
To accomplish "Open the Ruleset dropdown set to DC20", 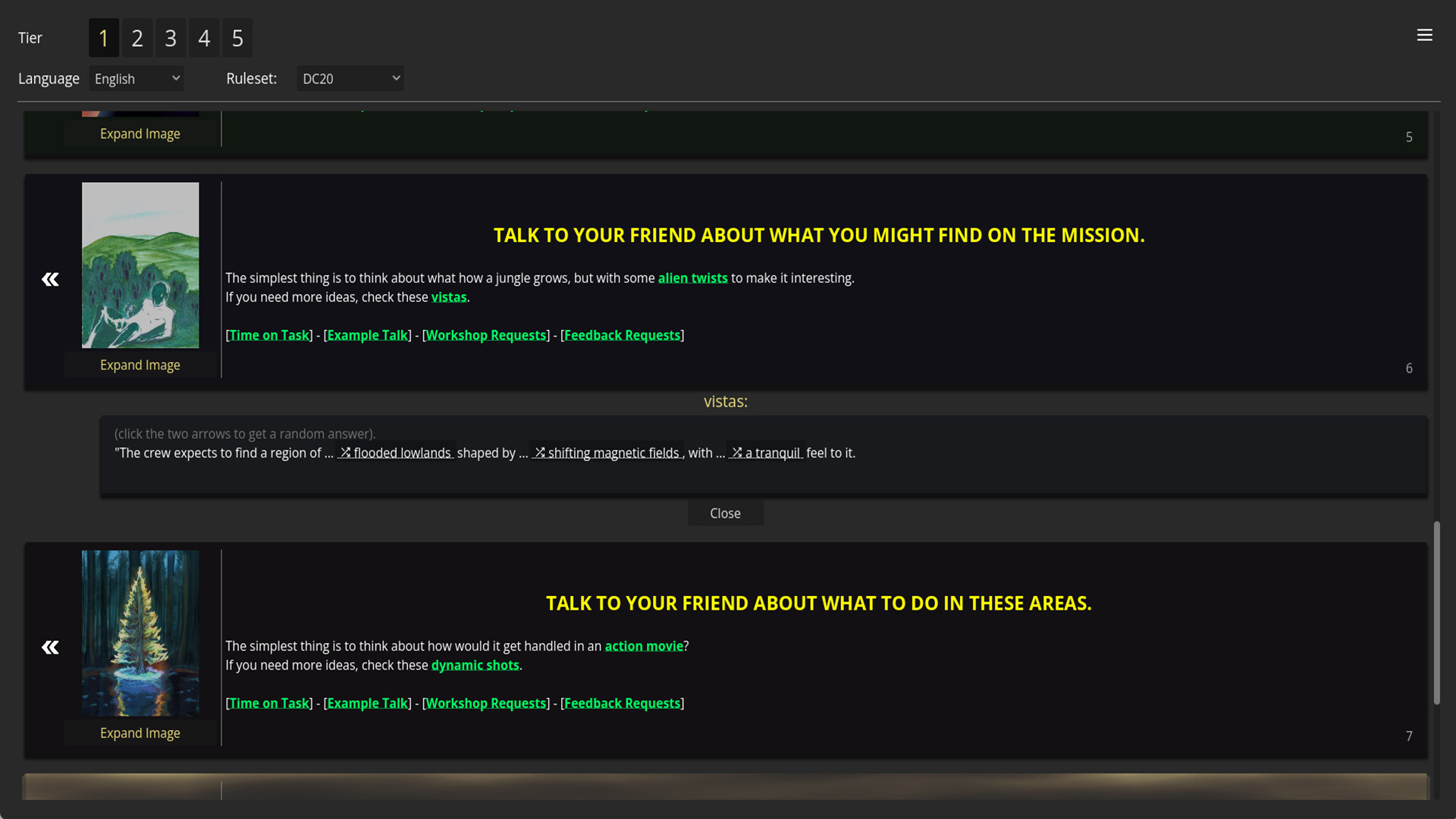I will 350,78.
